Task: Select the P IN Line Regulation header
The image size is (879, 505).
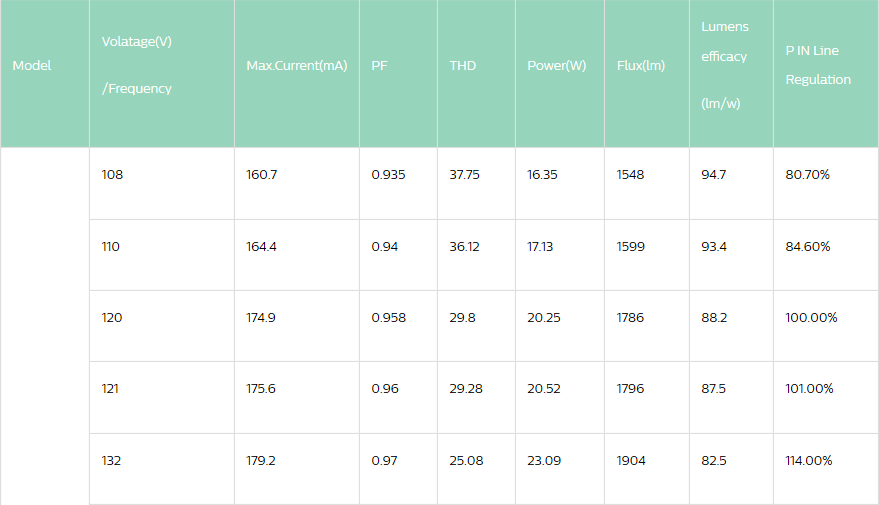Action: click(818, 65)
